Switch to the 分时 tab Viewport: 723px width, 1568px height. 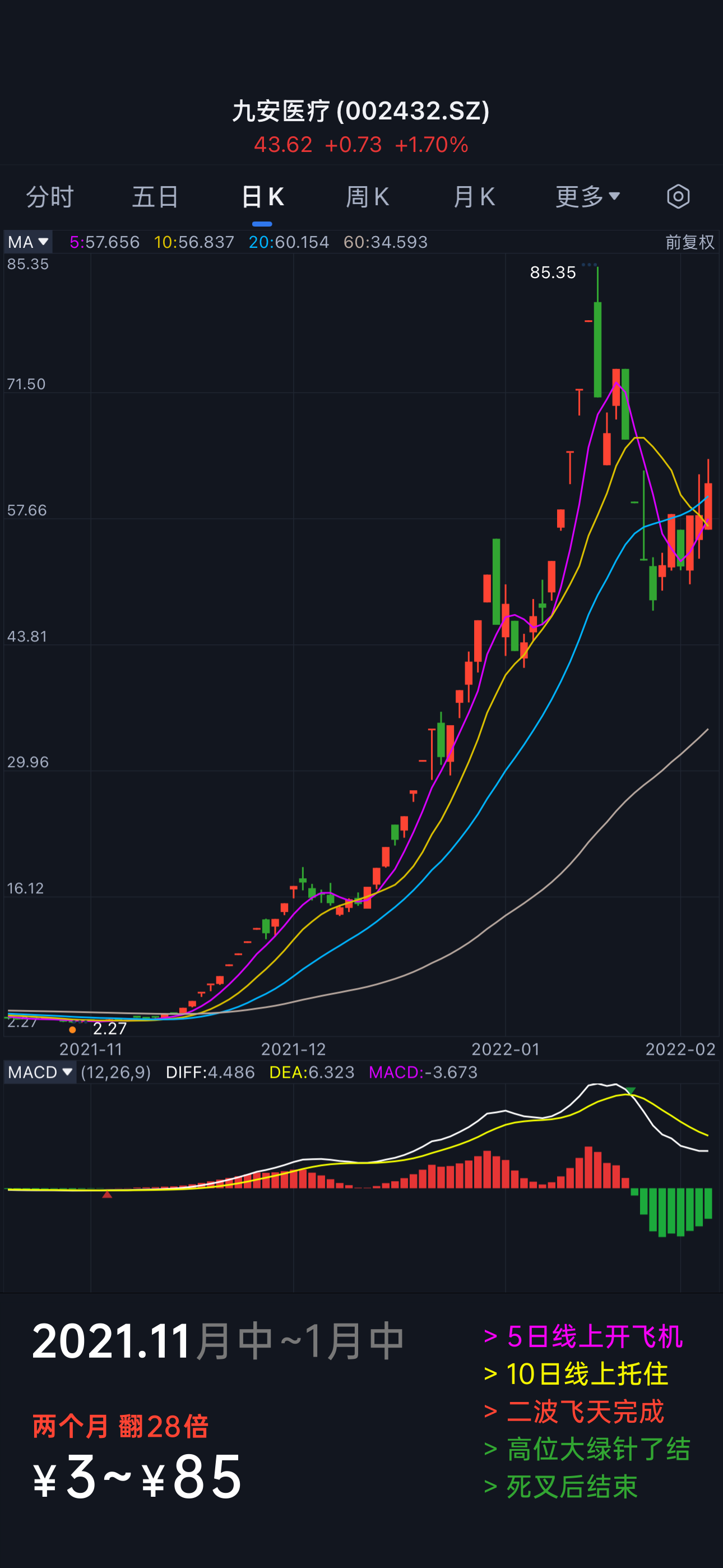(50, 197)
